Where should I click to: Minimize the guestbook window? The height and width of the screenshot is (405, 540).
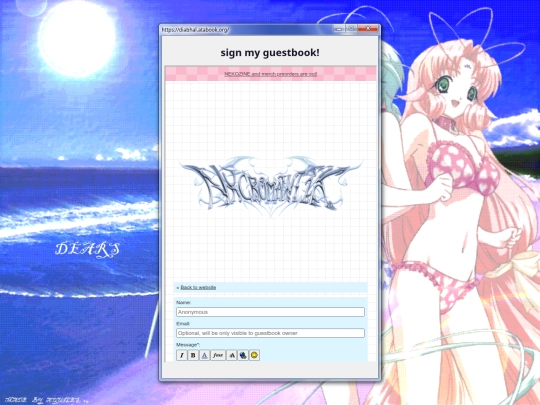pos(339,29)
